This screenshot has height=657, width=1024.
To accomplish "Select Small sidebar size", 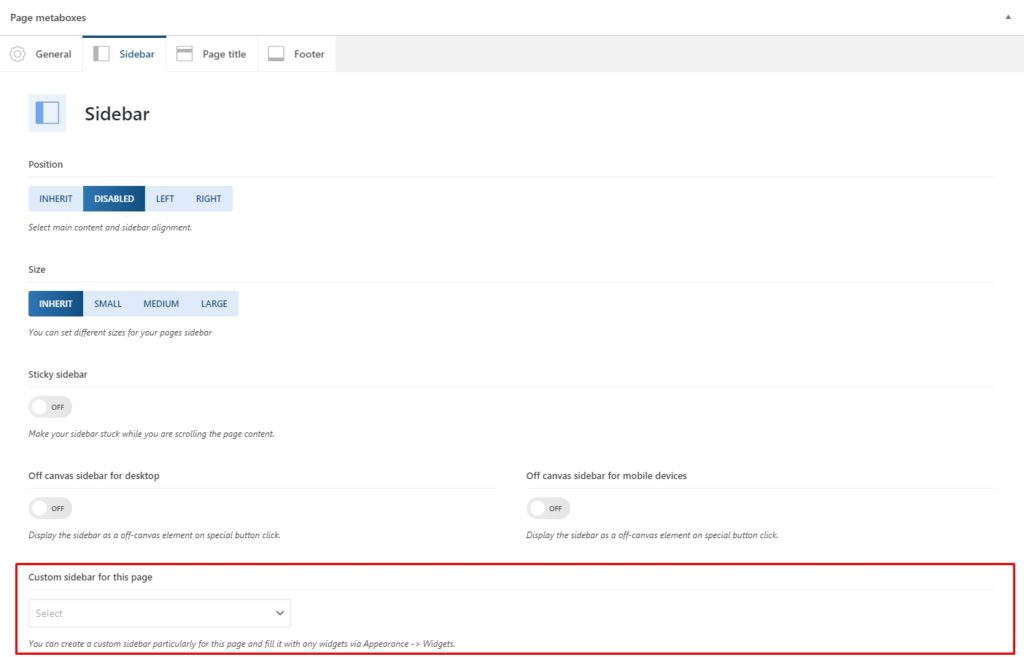I will [108, 304].
